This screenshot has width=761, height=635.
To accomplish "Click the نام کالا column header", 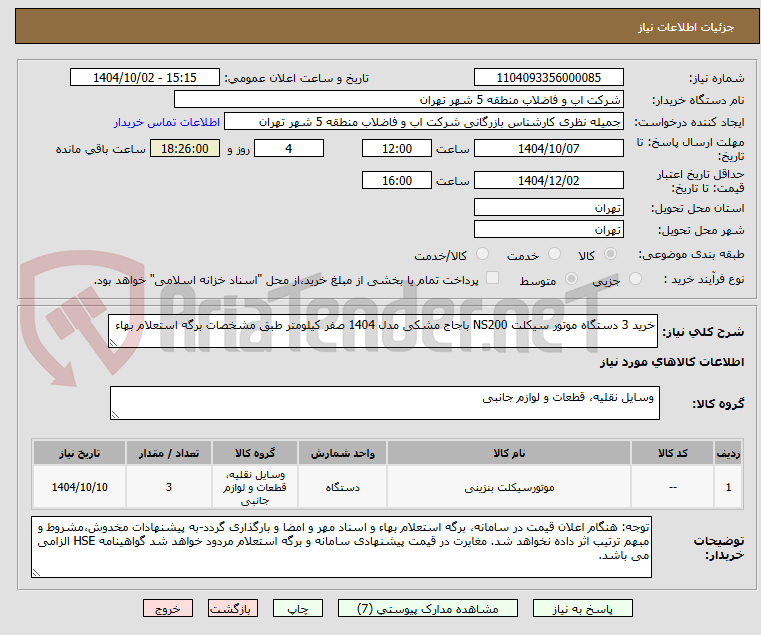I will 509,453.
